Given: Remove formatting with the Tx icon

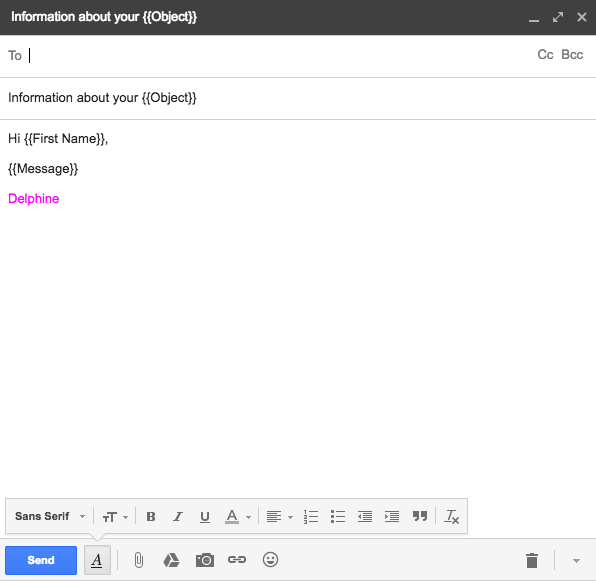Looking at the screenshot, I should (452, 516).
